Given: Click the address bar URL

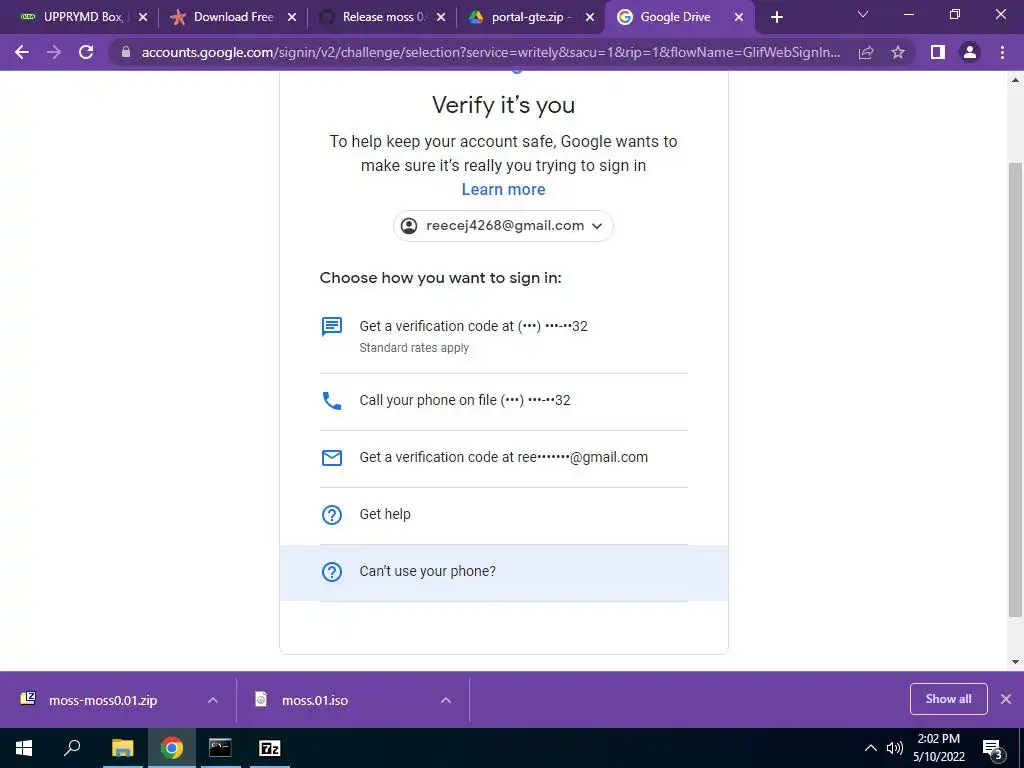Looking at the screenshot, I should pos(490,52).
